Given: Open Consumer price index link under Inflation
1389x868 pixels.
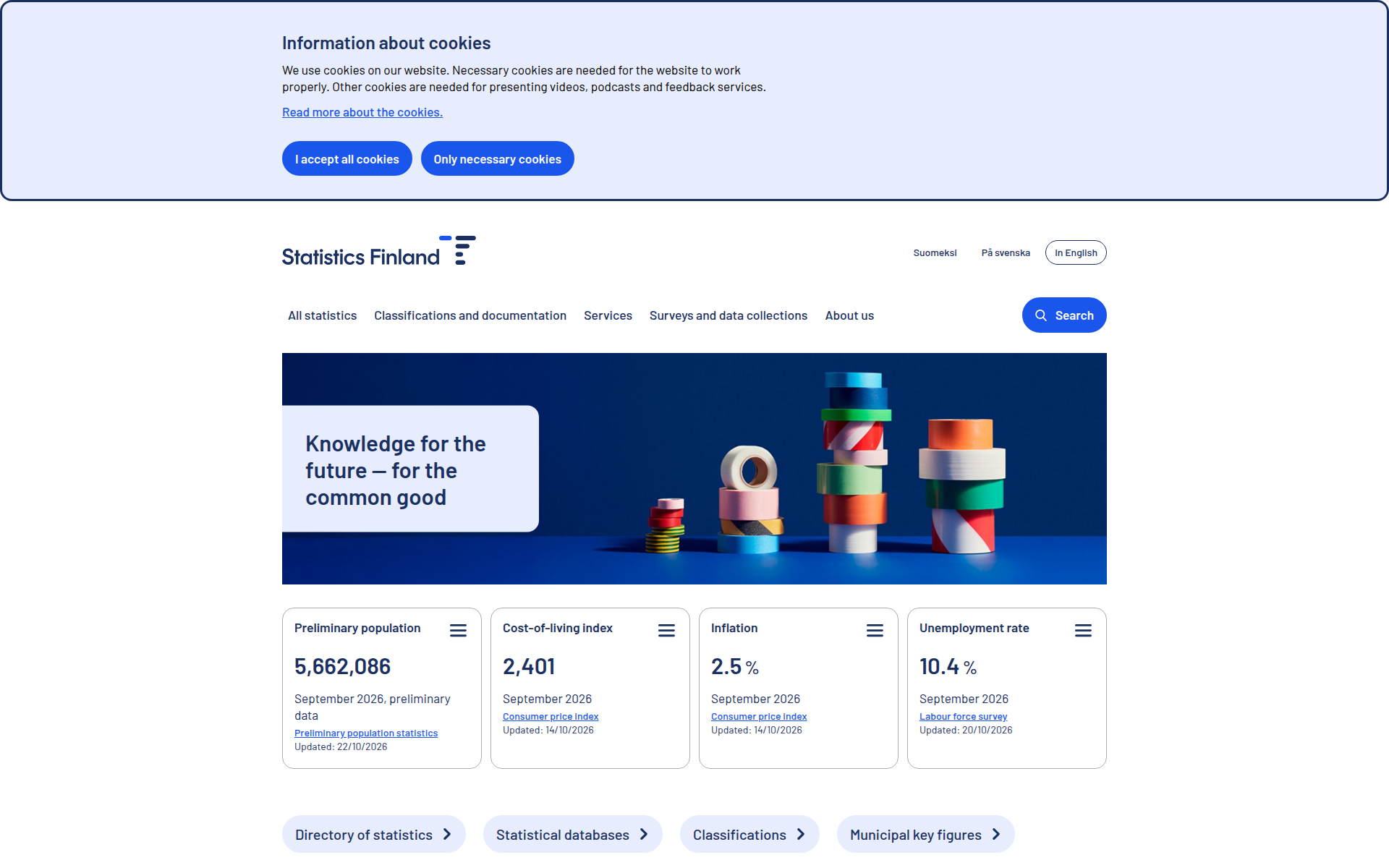Looking at the screenshot, I should point(759,716).
